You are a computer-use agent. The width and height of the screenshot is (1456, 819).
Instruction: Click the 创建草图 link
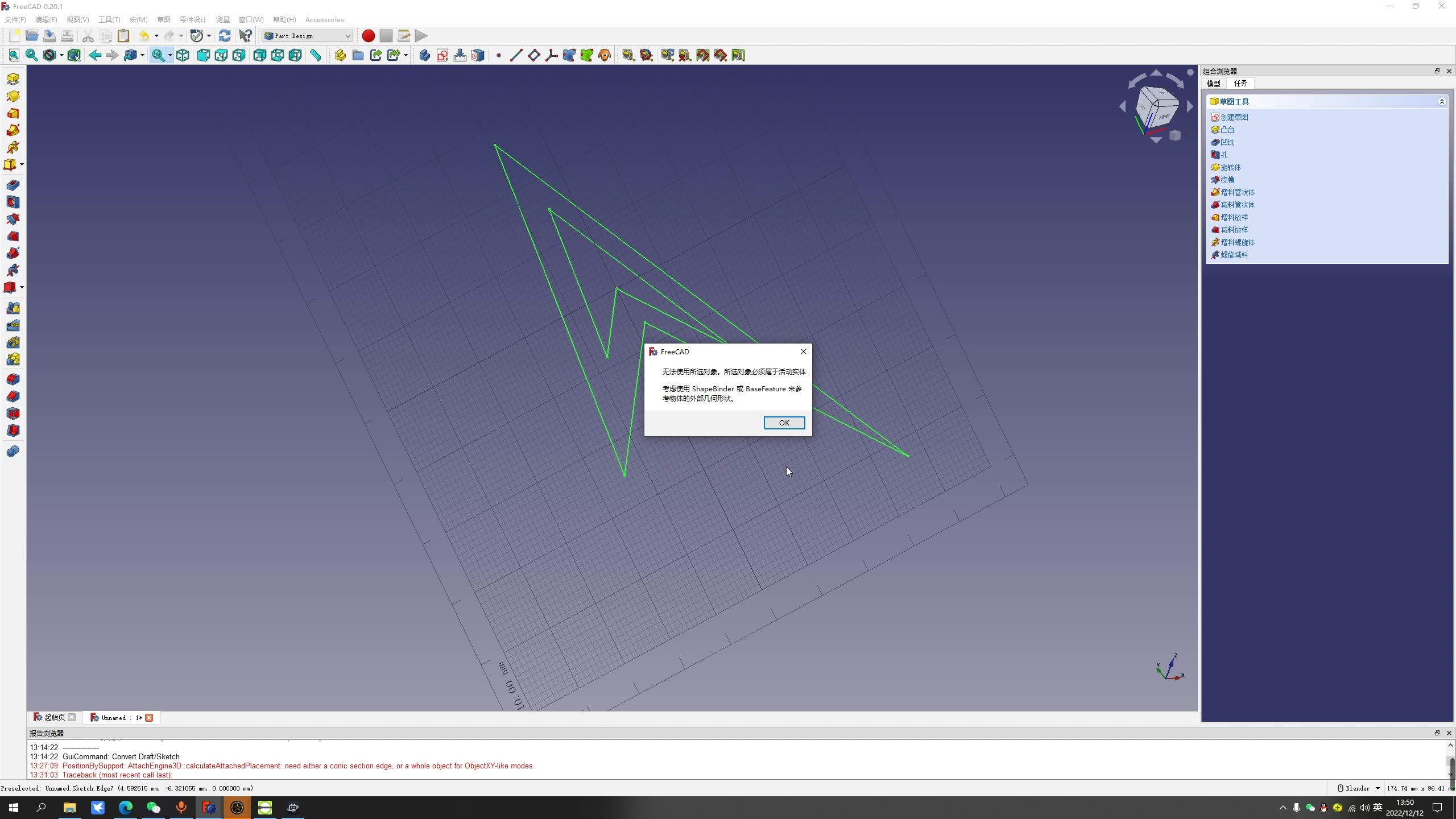1234,117
